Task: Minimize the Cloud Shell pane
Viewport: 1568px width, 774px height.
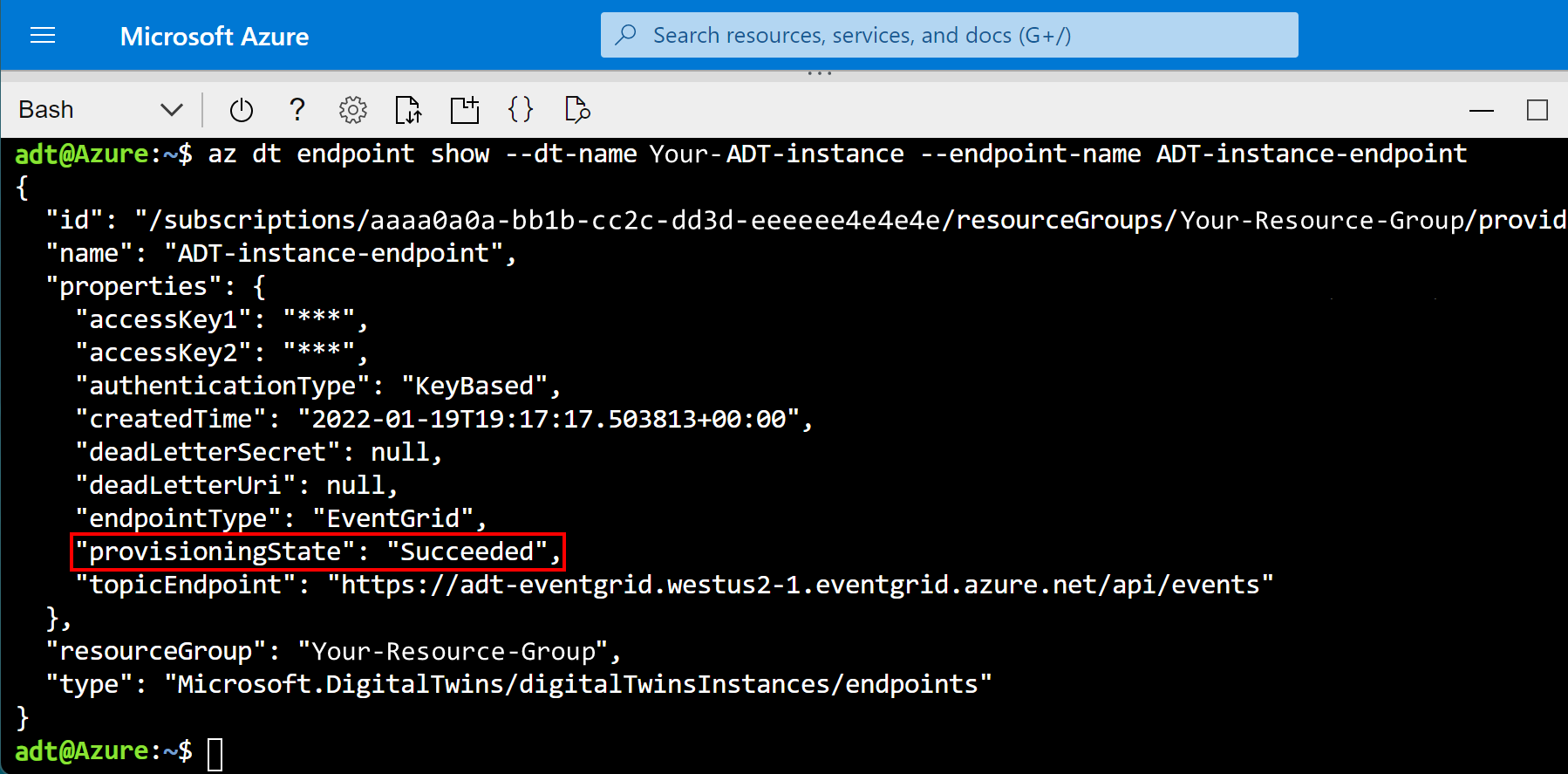Action: (1481, 111)
